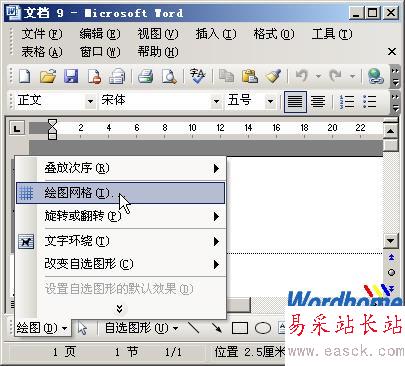Run spelling and grammar check
Screen dimensions: 405x366
tap(197, 76)
